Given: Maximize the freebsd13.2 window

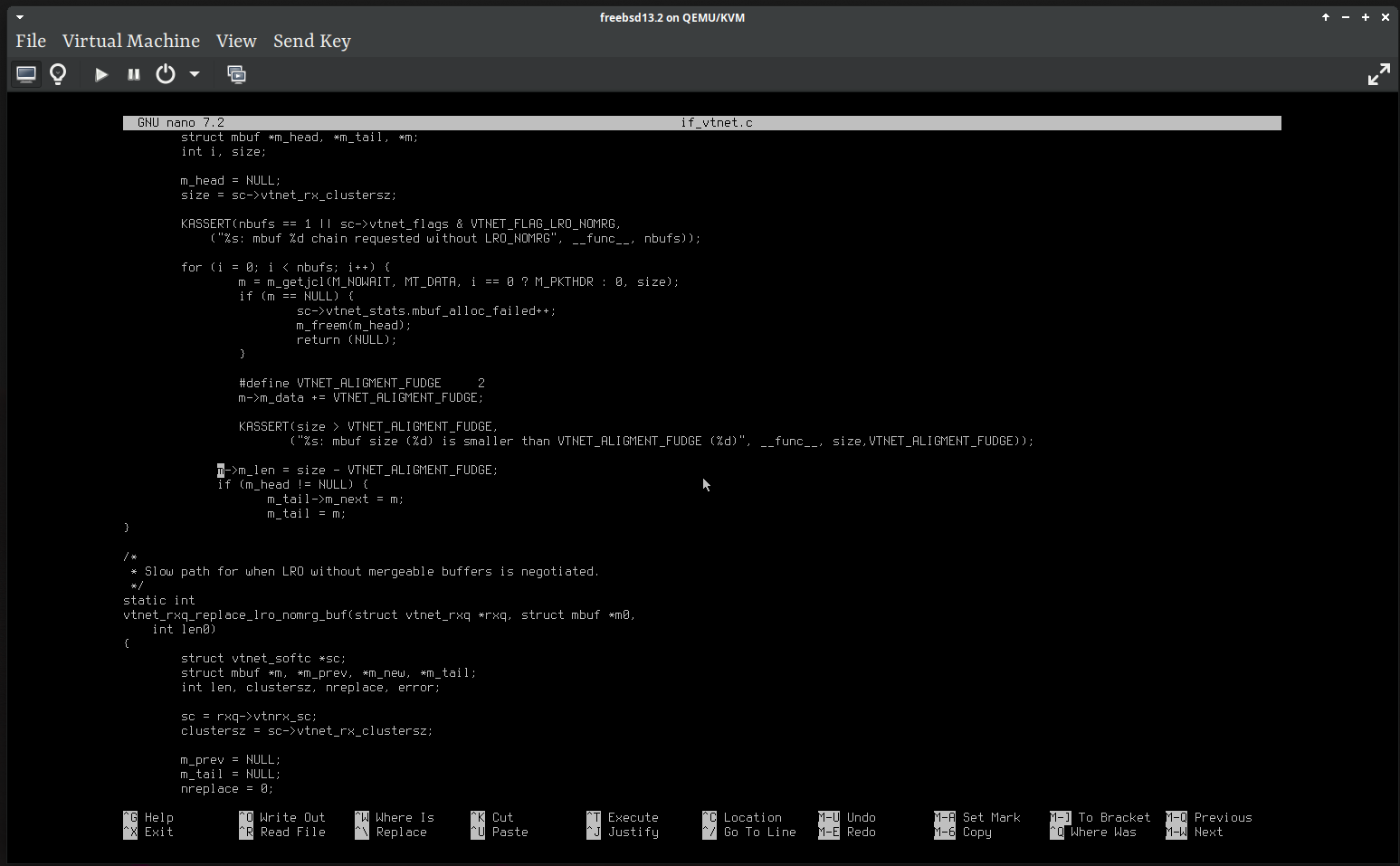Looking at the screenshot, I should click(x=1366, y=17).
